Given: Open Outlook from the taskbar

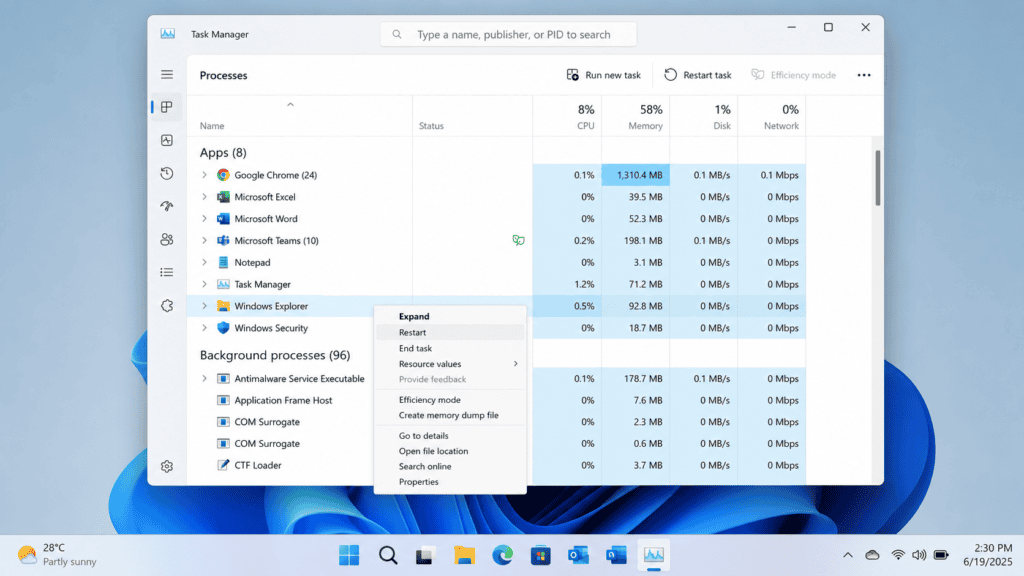Looking at the screenshot, I should click(x=578, y=555).
